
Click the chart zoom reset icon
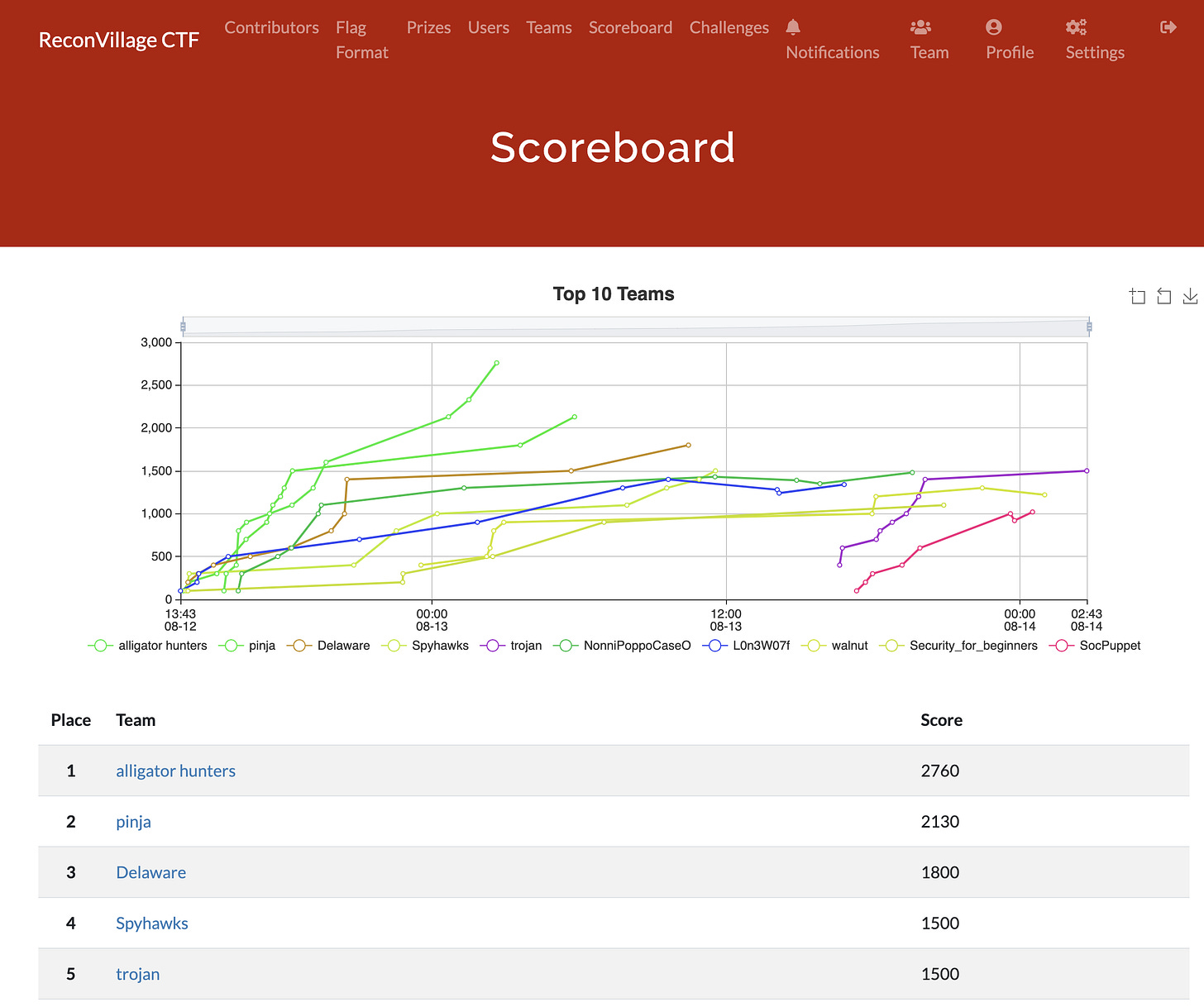[1164, 296]
